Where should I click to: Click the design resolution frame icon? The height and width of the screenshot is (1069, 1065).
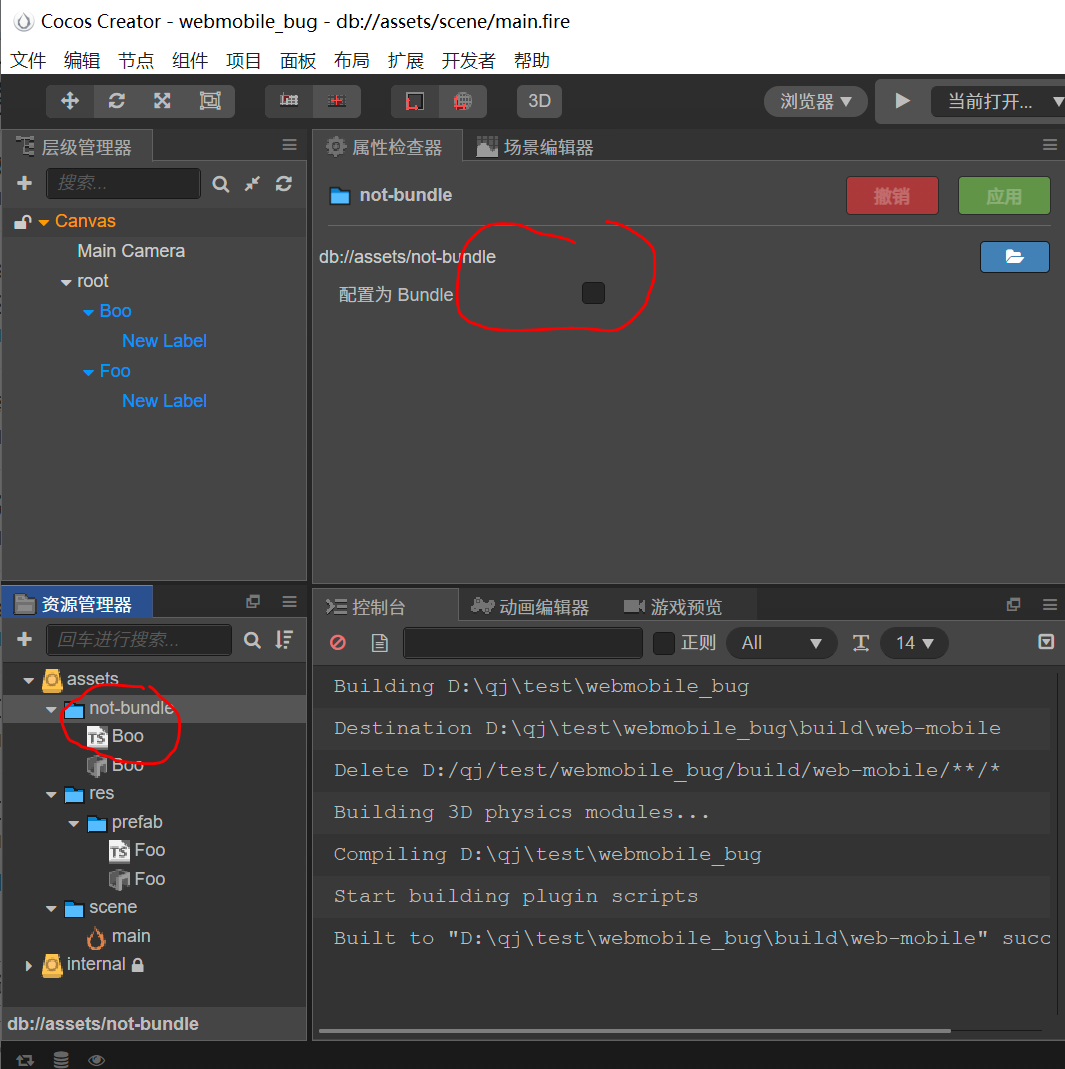pyautogui.click(x=415, y=101)
